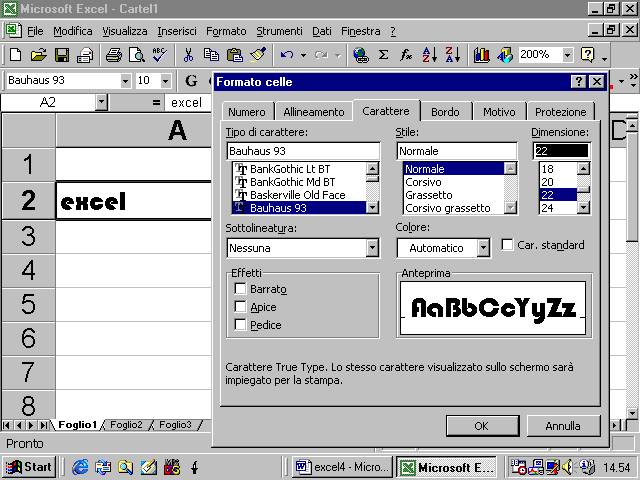This screenshot has height=480, width=640.
Task: Switch to the Motivo tab
Action: [499, 112]
